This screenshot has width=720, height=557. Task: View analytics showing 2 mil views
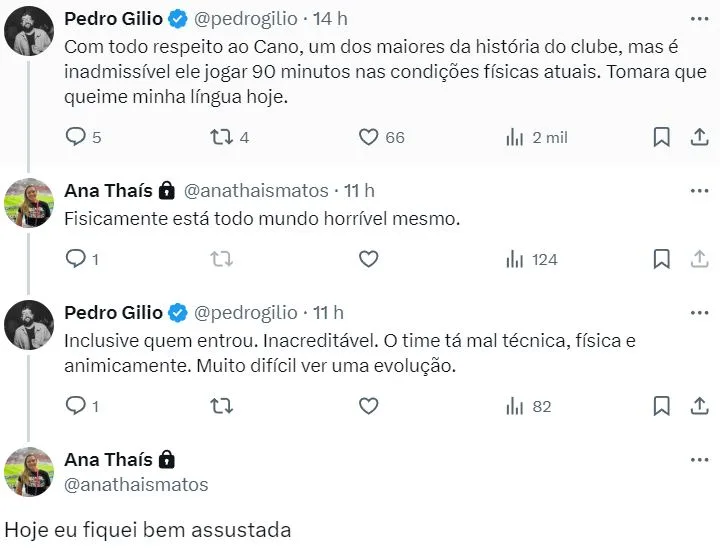[516, 137]
